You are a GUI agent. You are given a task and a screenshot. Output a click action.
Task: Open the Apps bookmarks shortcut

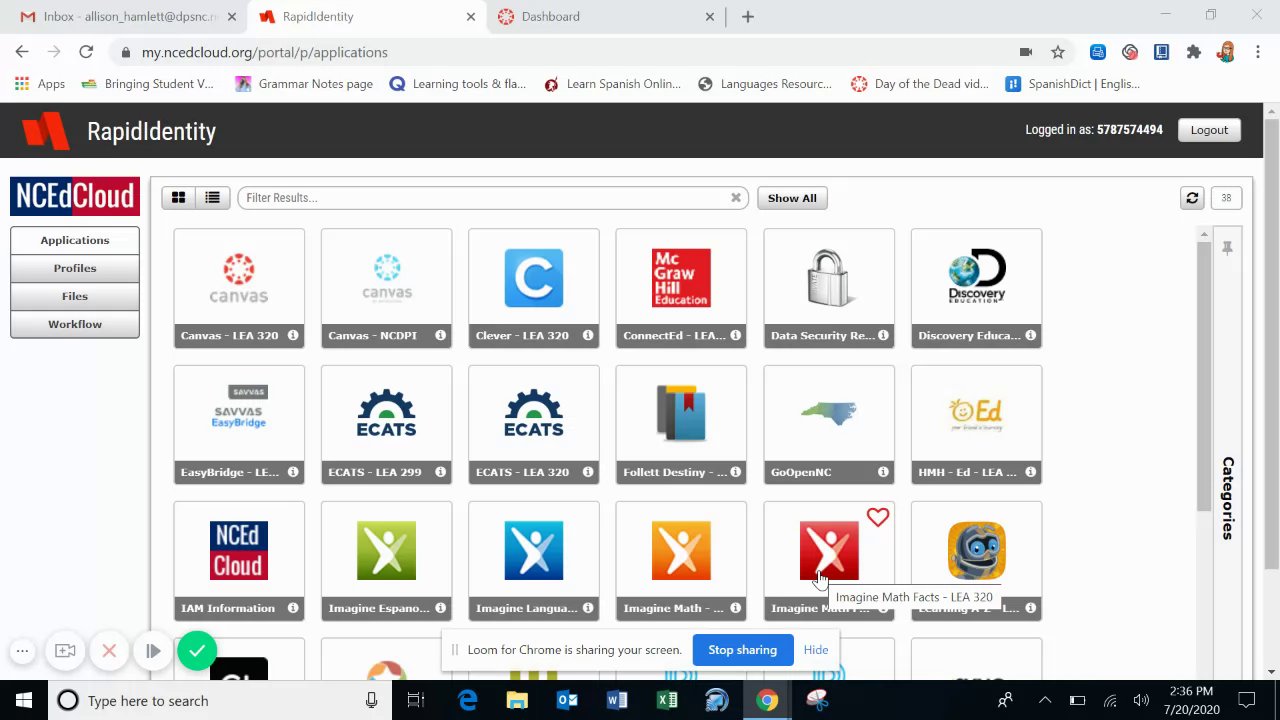coord(40,84)
